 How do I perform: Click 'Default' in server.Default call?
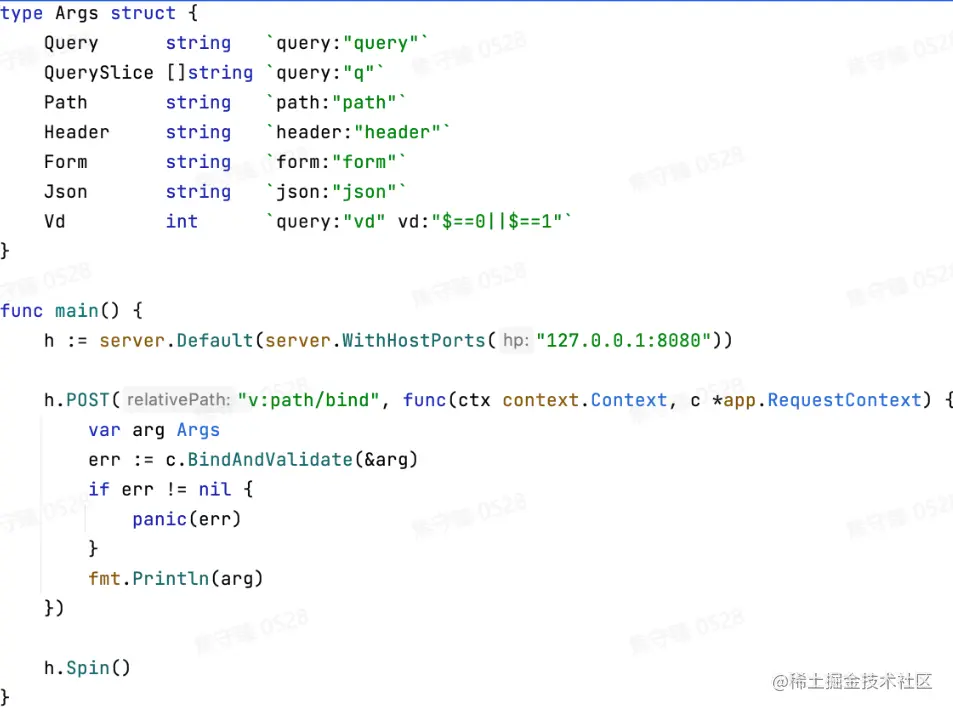point(215,340)
